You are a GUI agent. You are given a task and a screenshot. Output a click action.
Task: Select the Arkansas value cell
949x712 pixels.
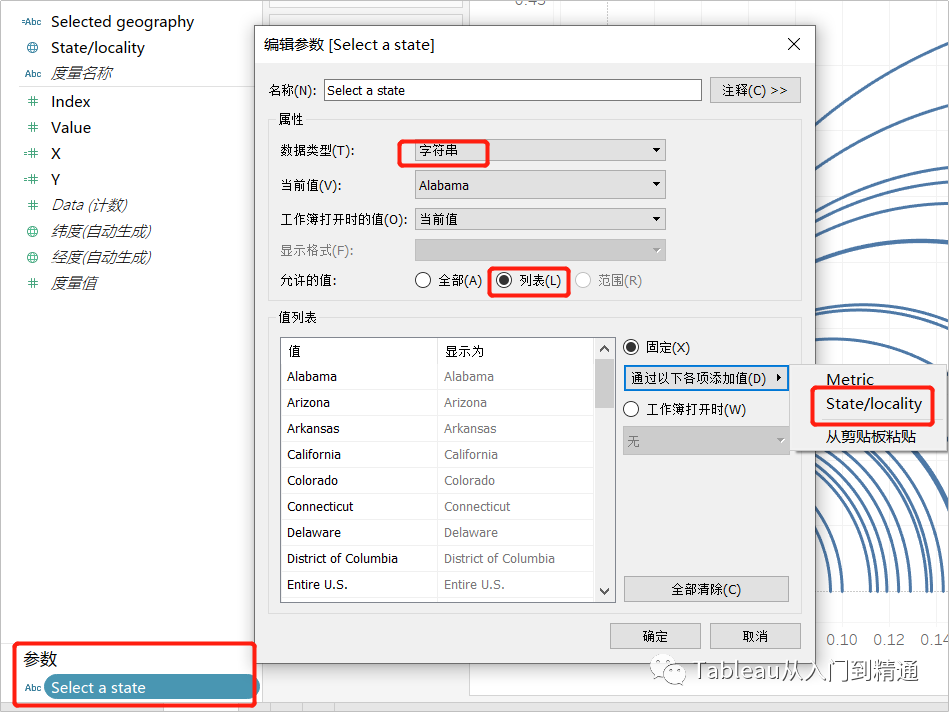pyautogui.click(x=360, y=429)
